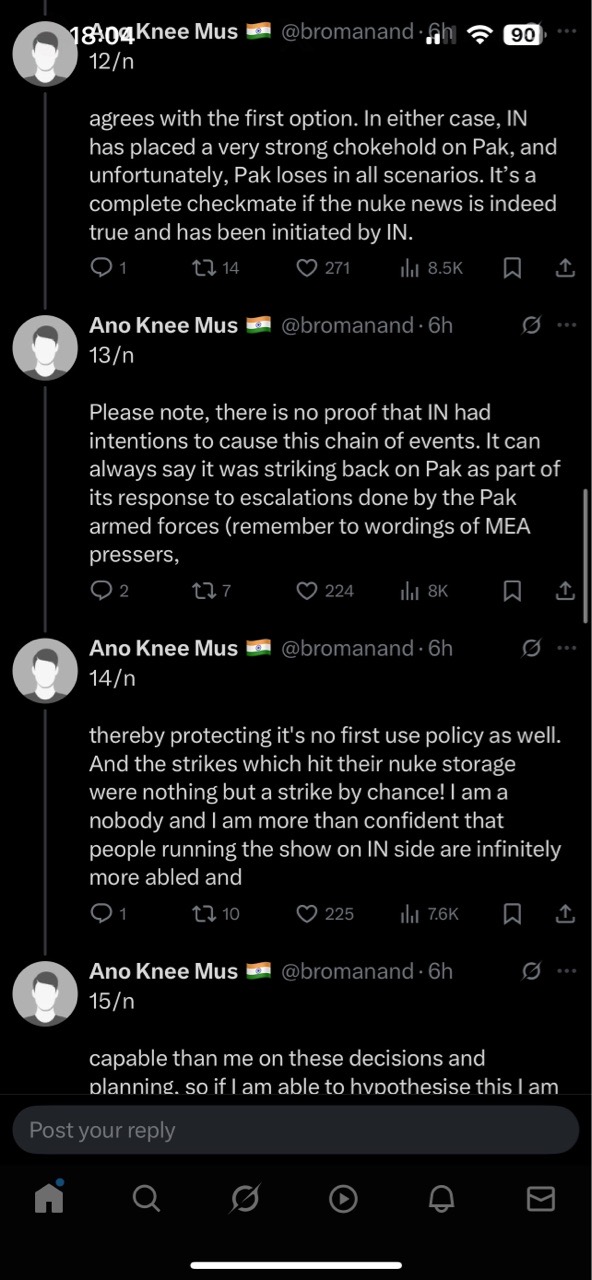The width and height of the screenshot is (592, 1280).
Task: Share the 12/n post
Action: [564, 267]
